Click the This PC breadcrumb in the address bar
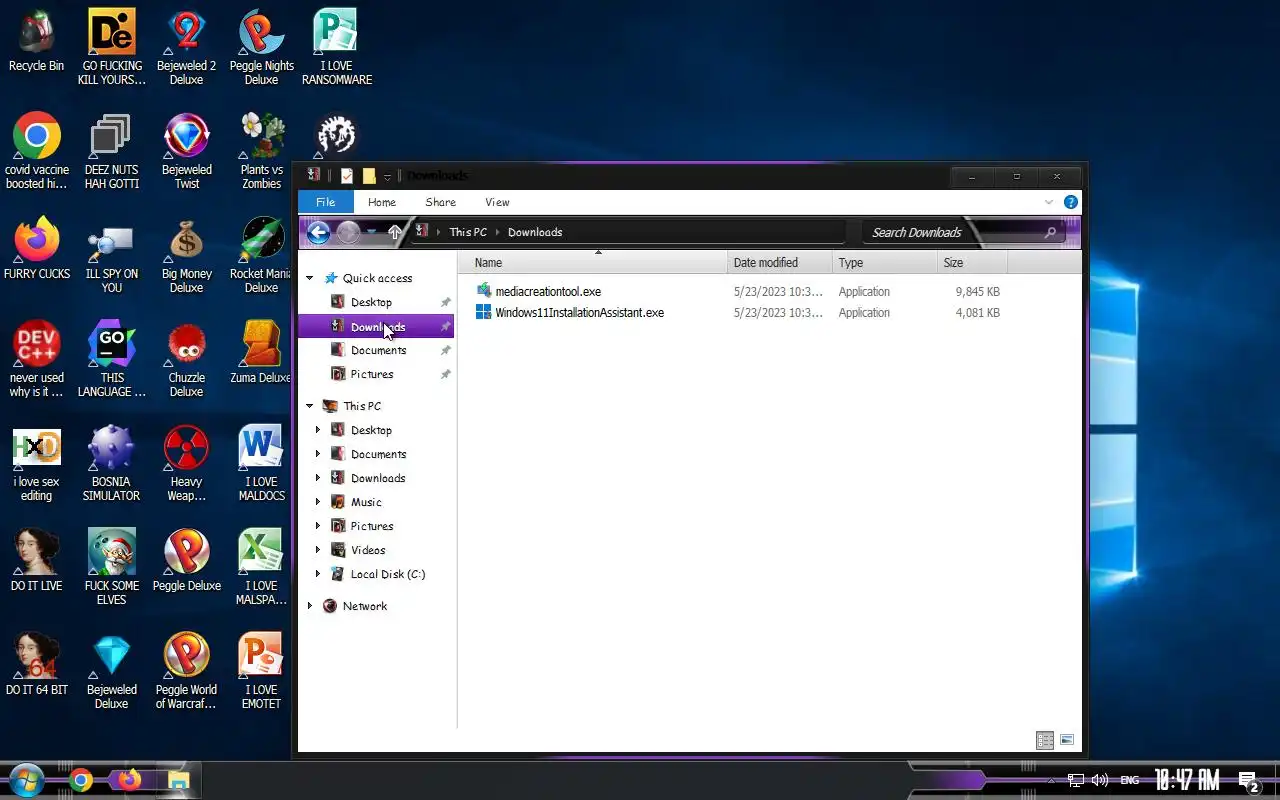 tap(468, 232)
